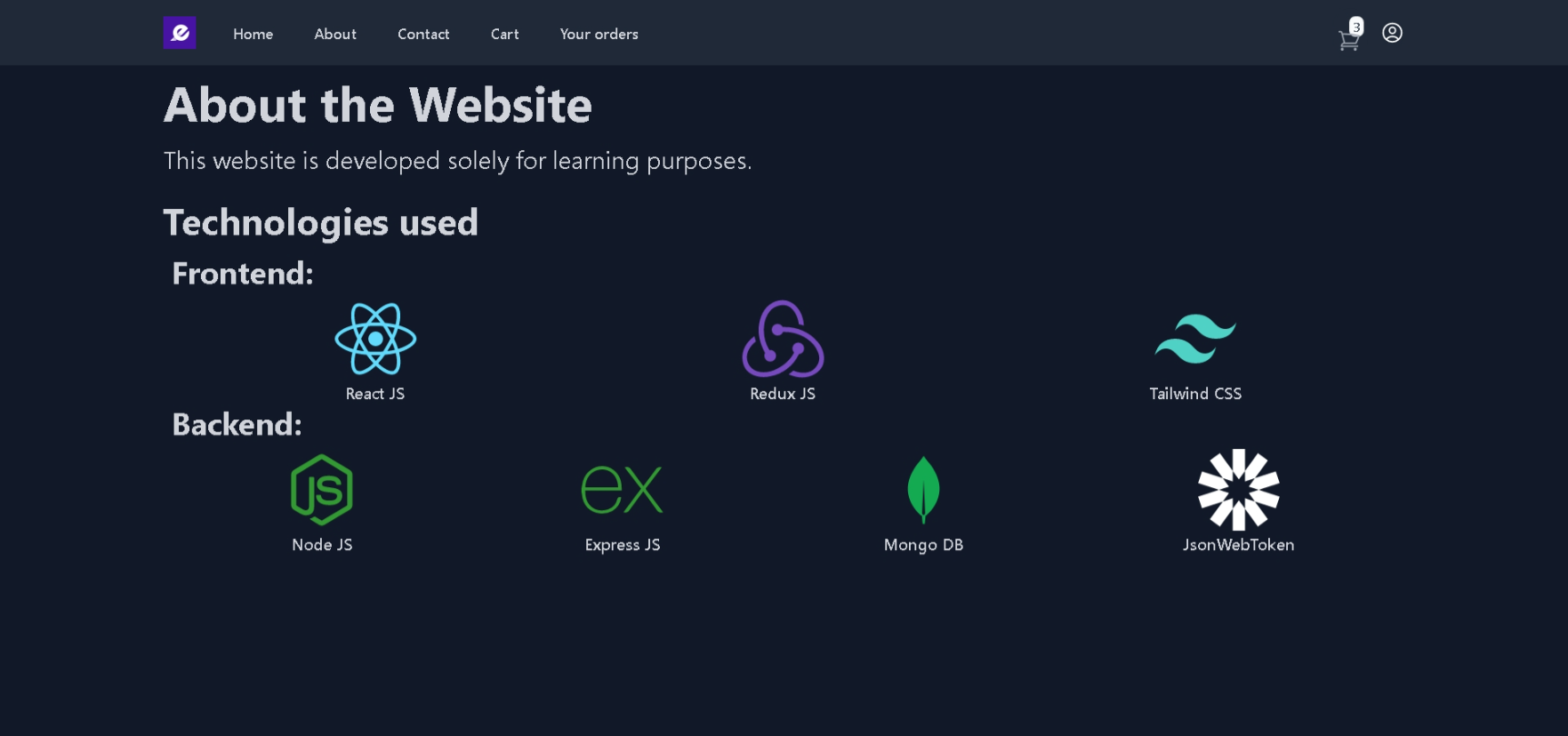This screenshot has height=736, width=1568.
Task: Click the React JS label text
Action: click(374, 394)
